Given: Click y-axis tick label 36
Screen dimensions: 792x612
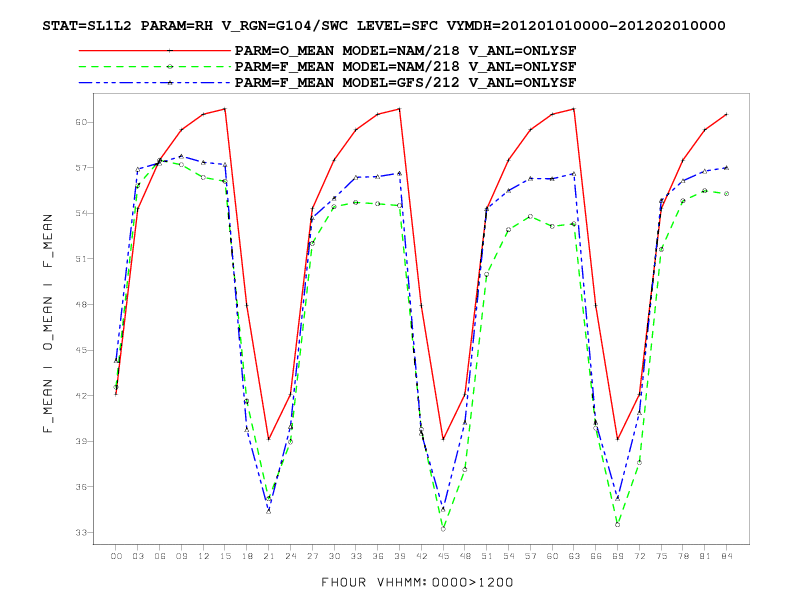Looking at the screenshot, I should [x=82, y=487].
